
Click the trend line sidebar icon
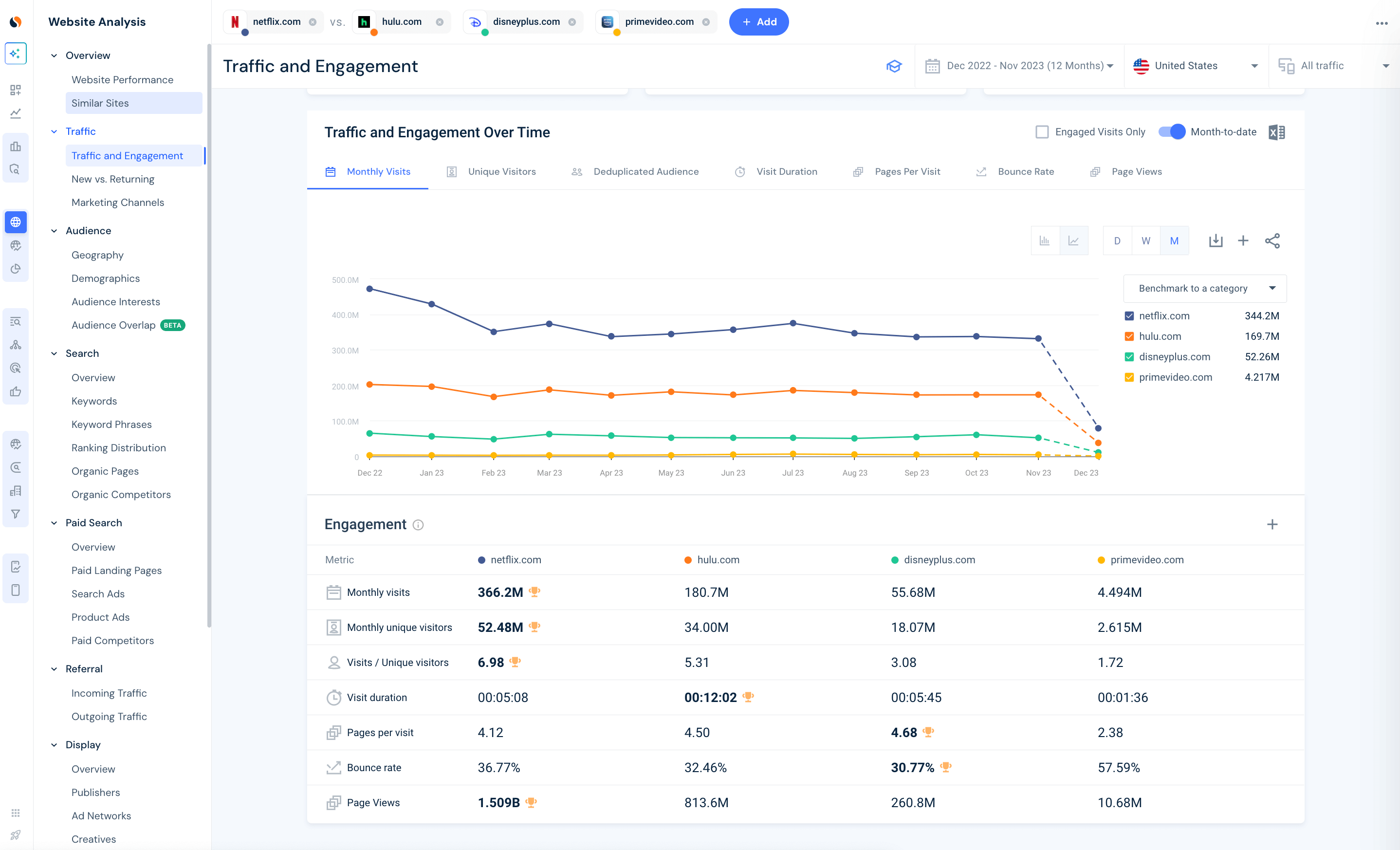[x=16, y=113]
